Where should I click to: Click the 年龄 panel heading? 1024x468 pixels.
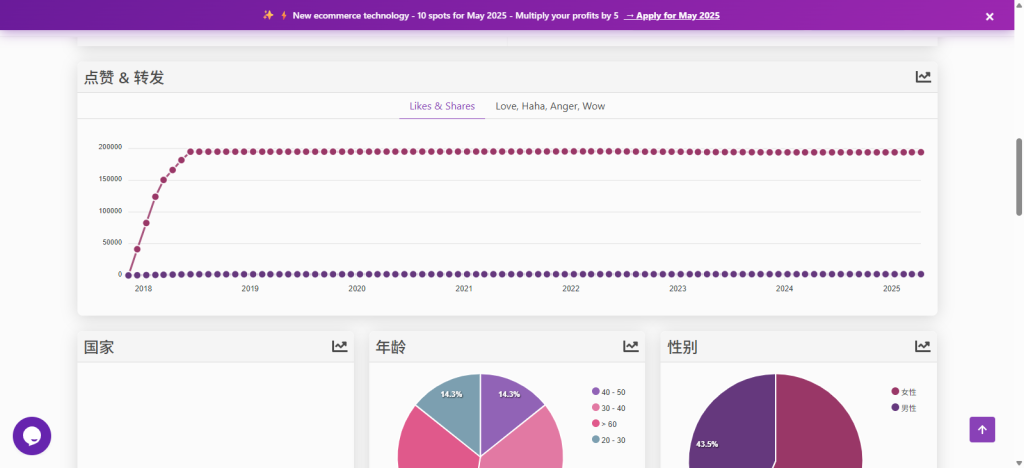pos(391,347)
